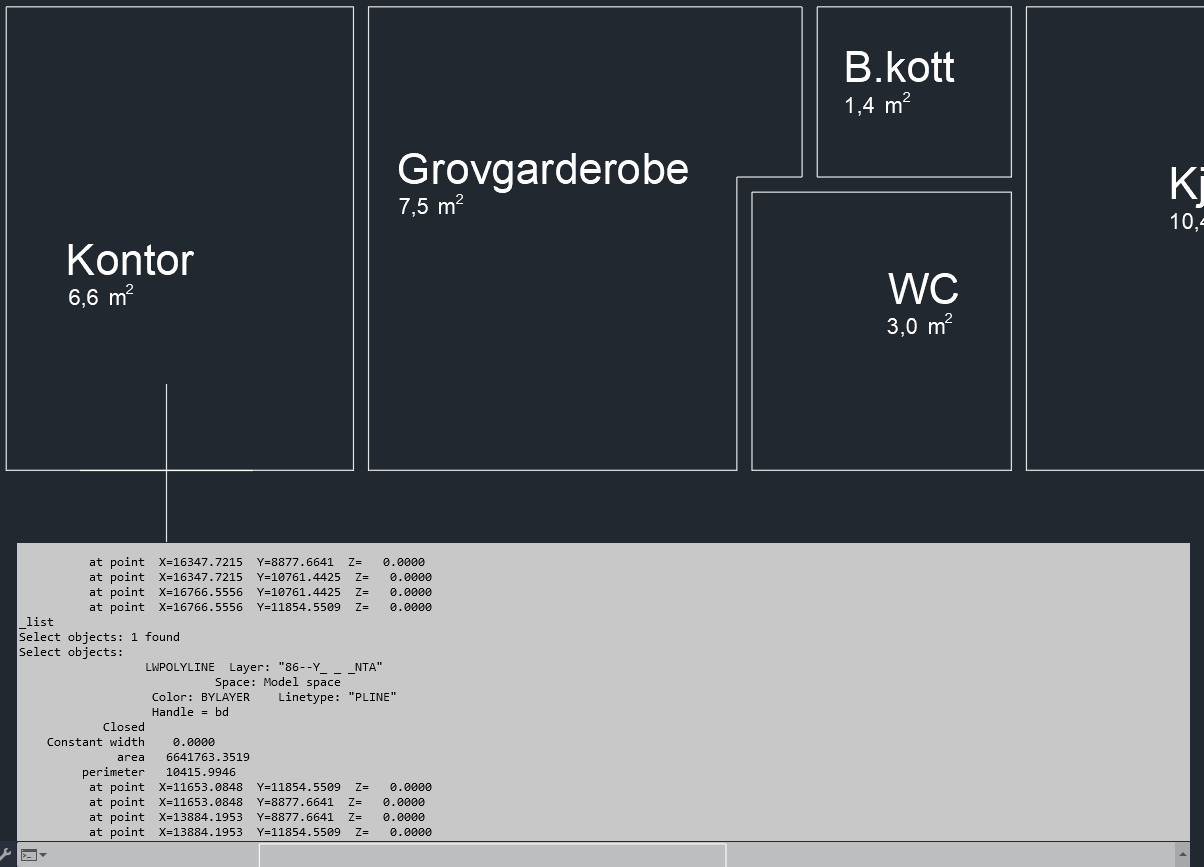
Task: Click the Customization wrench icon
Action: (x=8, y=856)
